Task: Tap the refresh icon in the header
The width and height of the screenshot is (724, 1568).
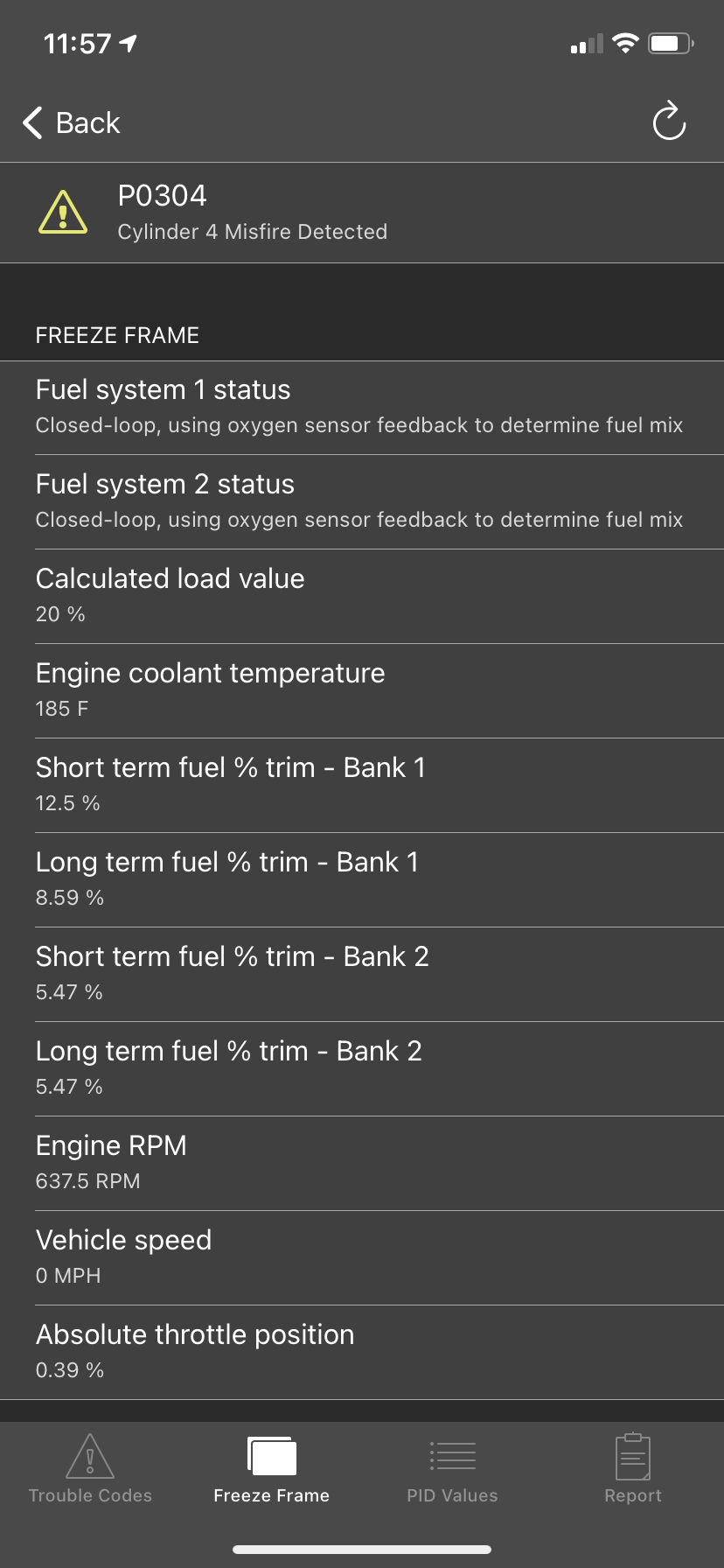Action: pos(669,122)
